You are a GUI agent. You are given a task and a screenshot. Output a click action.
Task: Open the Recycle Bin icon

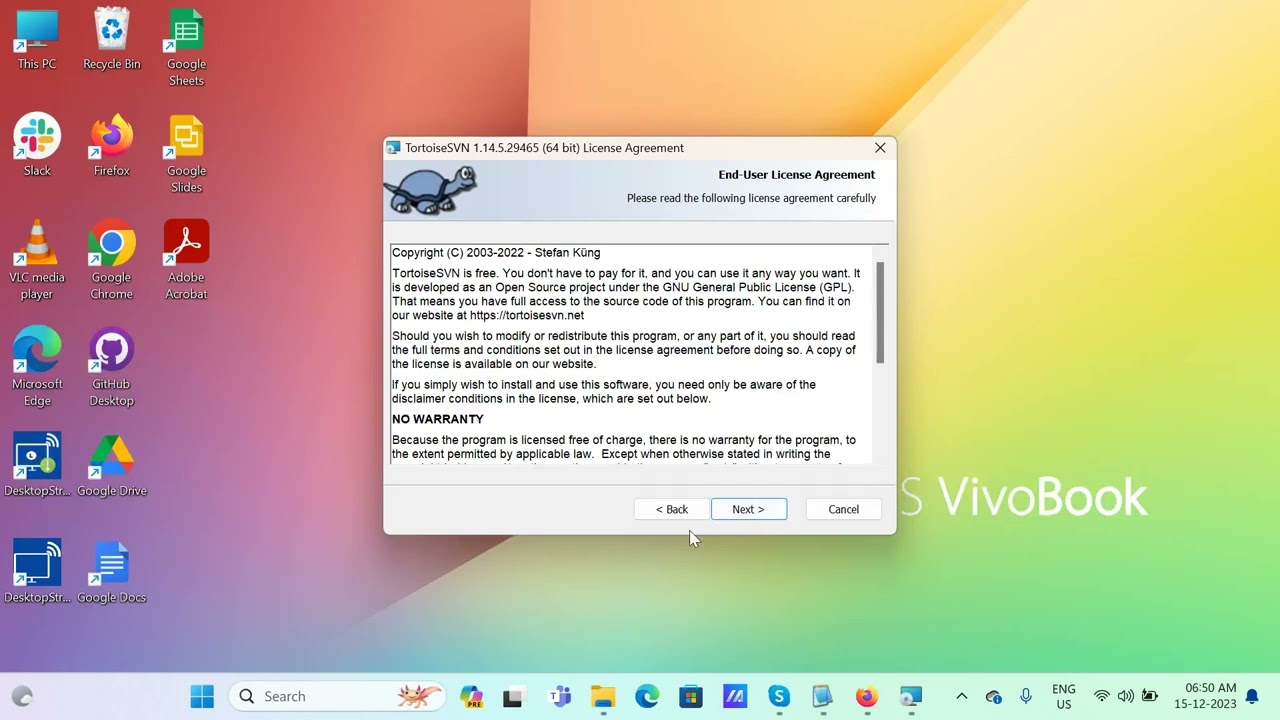(x=112, y=40)
